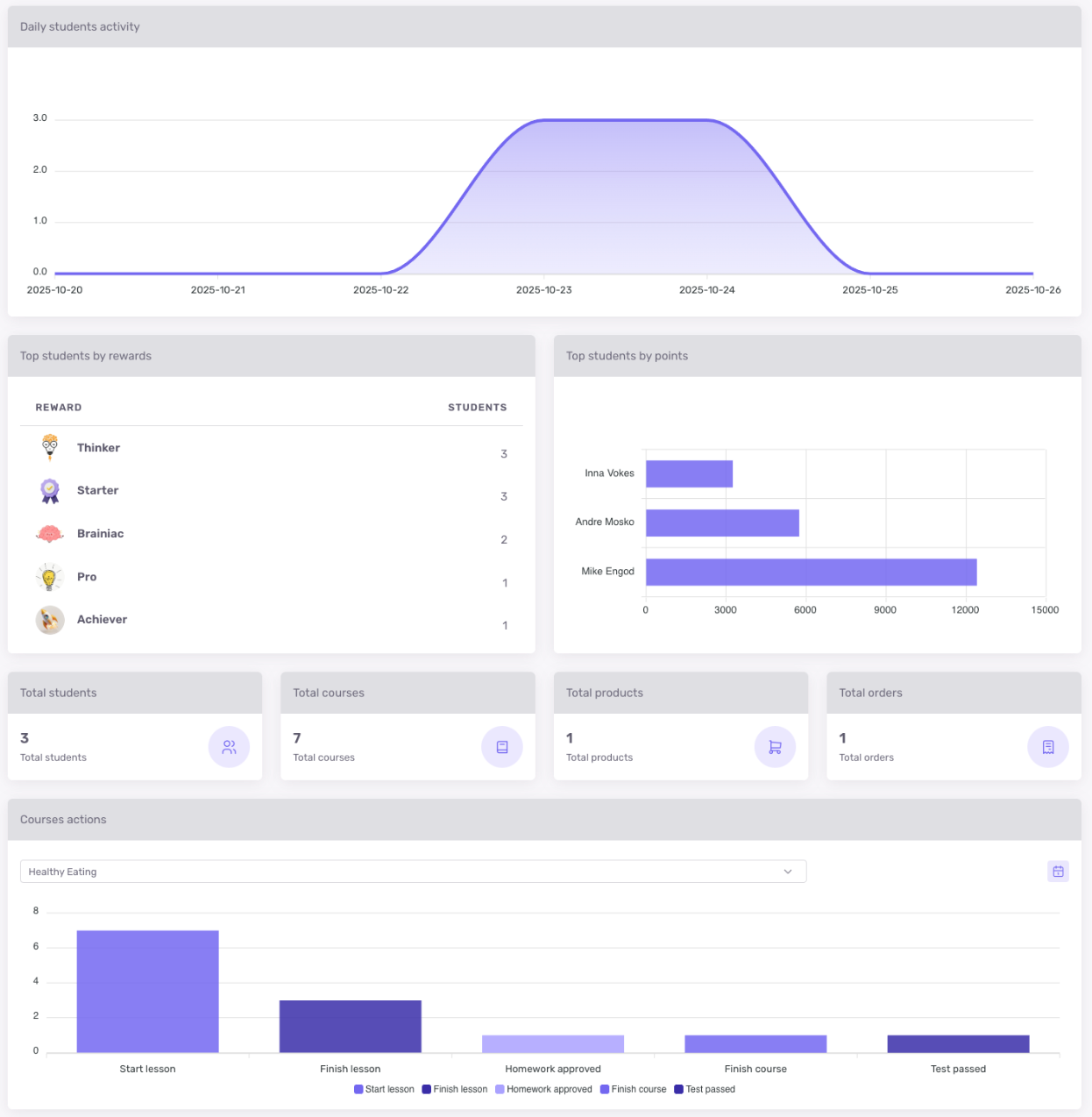Screen dimensions: 1092x1117
Task: Click the Starter ribbon badge icon
Action: (50, 491)
